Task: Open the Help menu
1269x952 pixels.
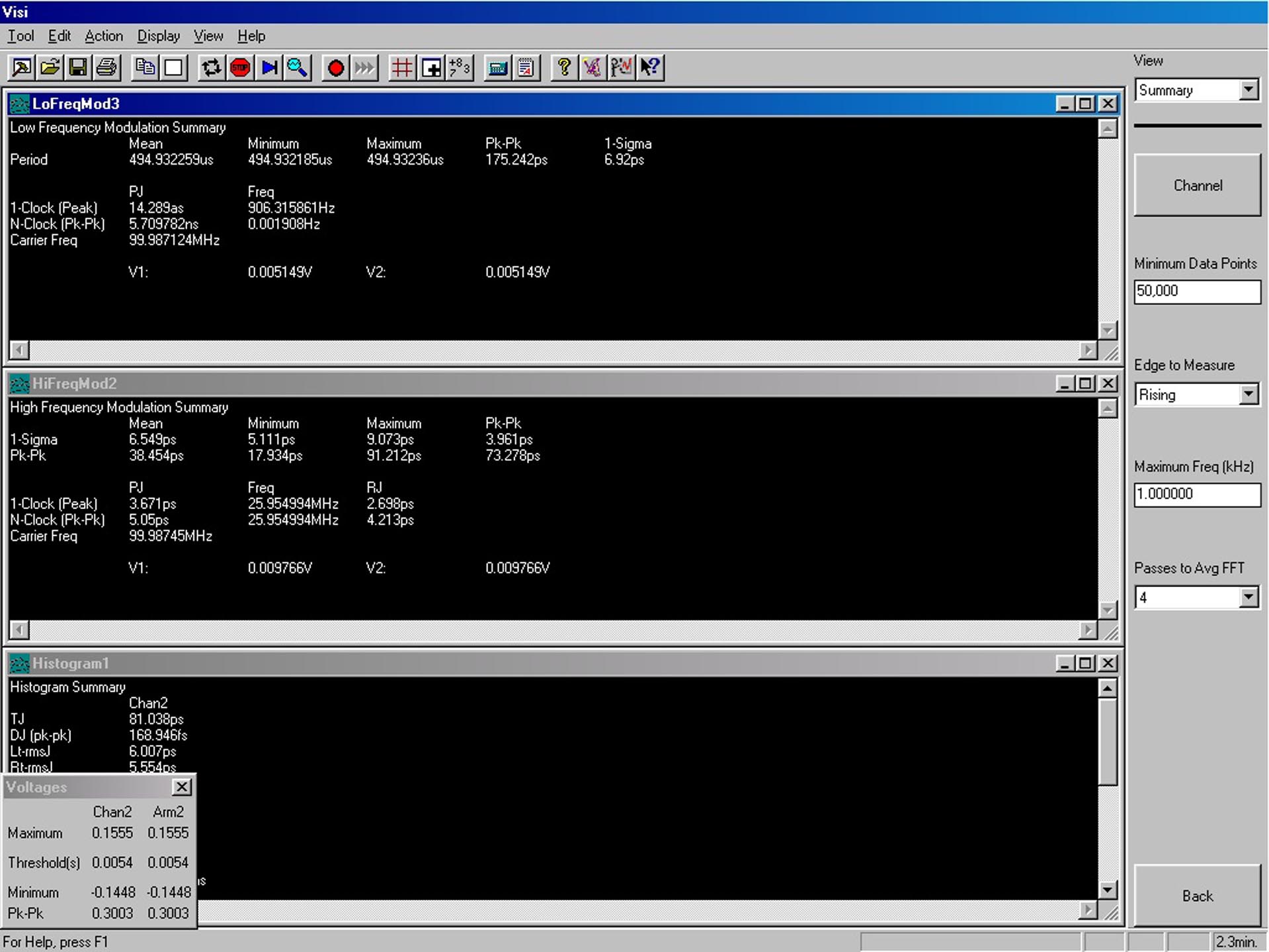Action: tap(251, 36)
